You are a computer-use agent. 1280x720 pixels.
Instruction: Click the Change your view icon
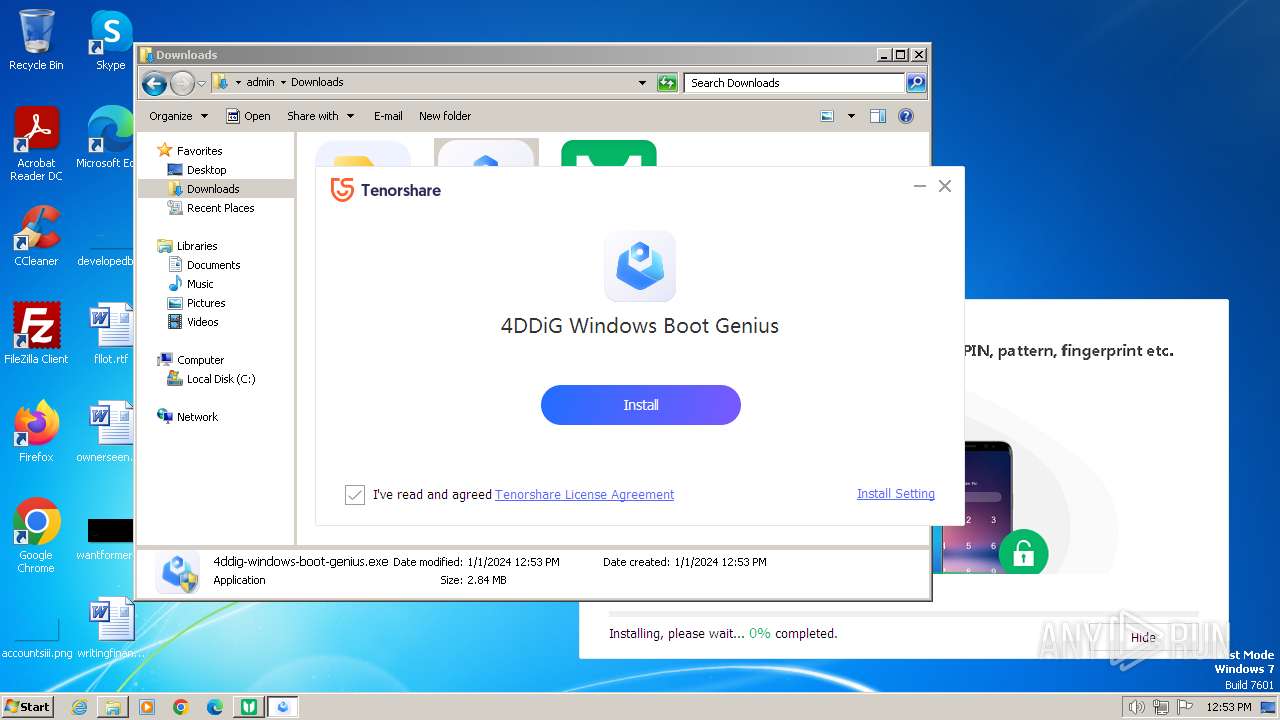[827, 116]
